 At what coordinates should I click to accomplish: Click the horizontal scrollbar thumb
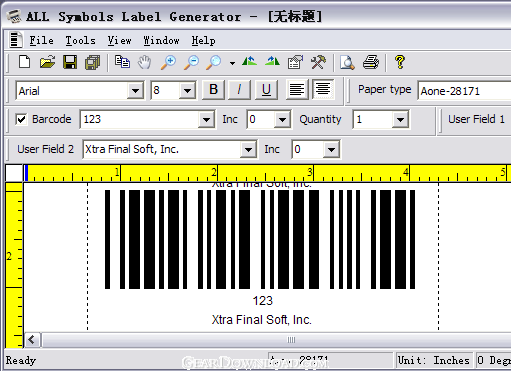(x=276, y=340)
